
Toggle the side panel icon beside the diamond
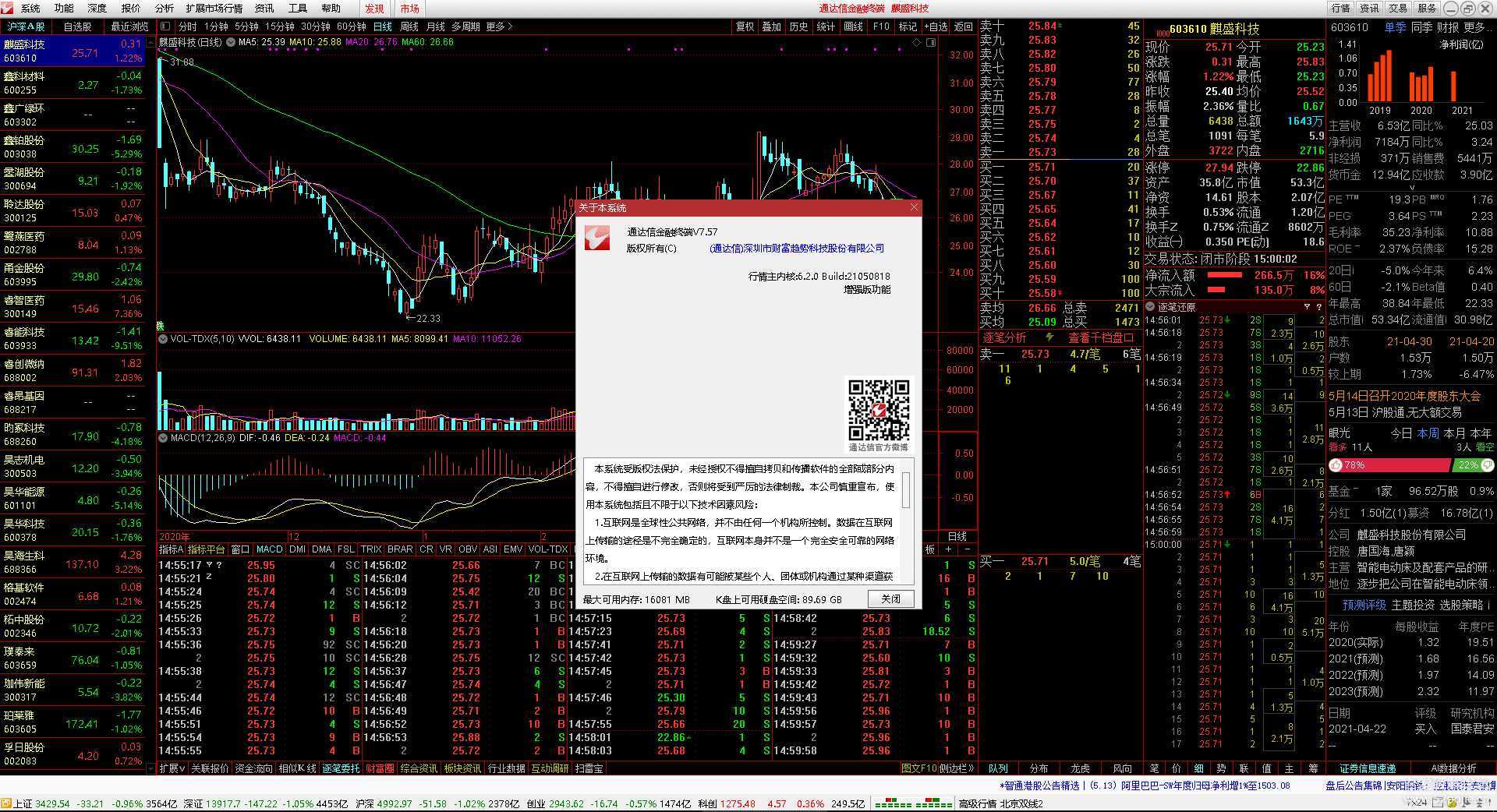coord(931,42)
